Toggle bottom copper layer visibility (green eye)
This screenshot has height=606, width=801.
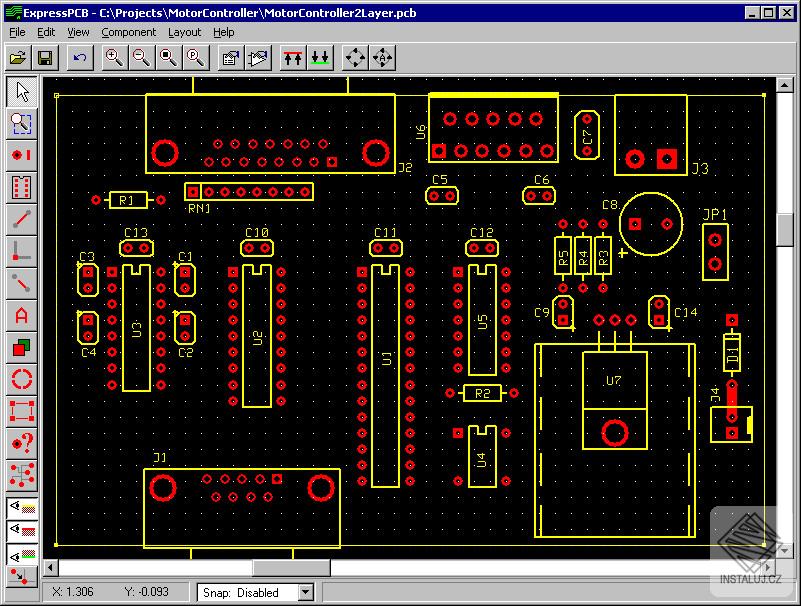21,553
